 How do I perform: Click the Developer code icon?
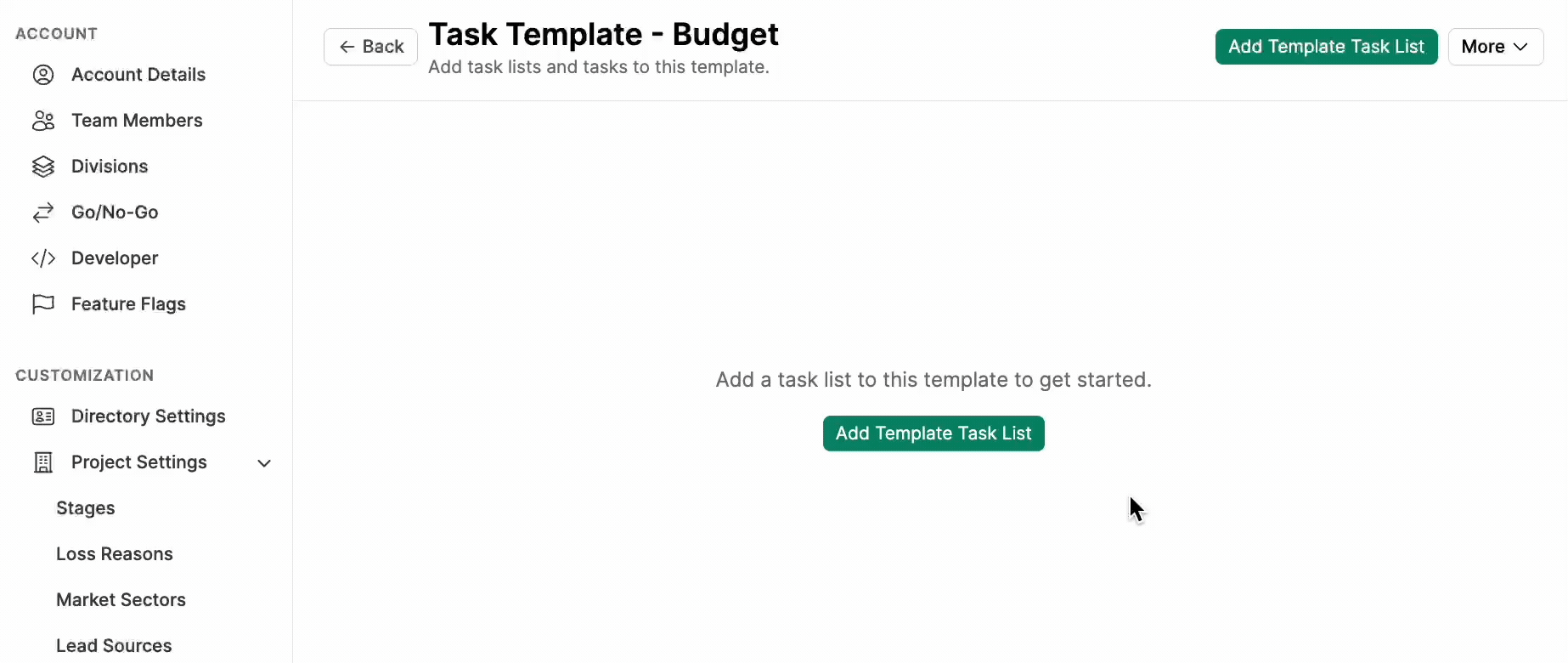click(x=42, y=258)
